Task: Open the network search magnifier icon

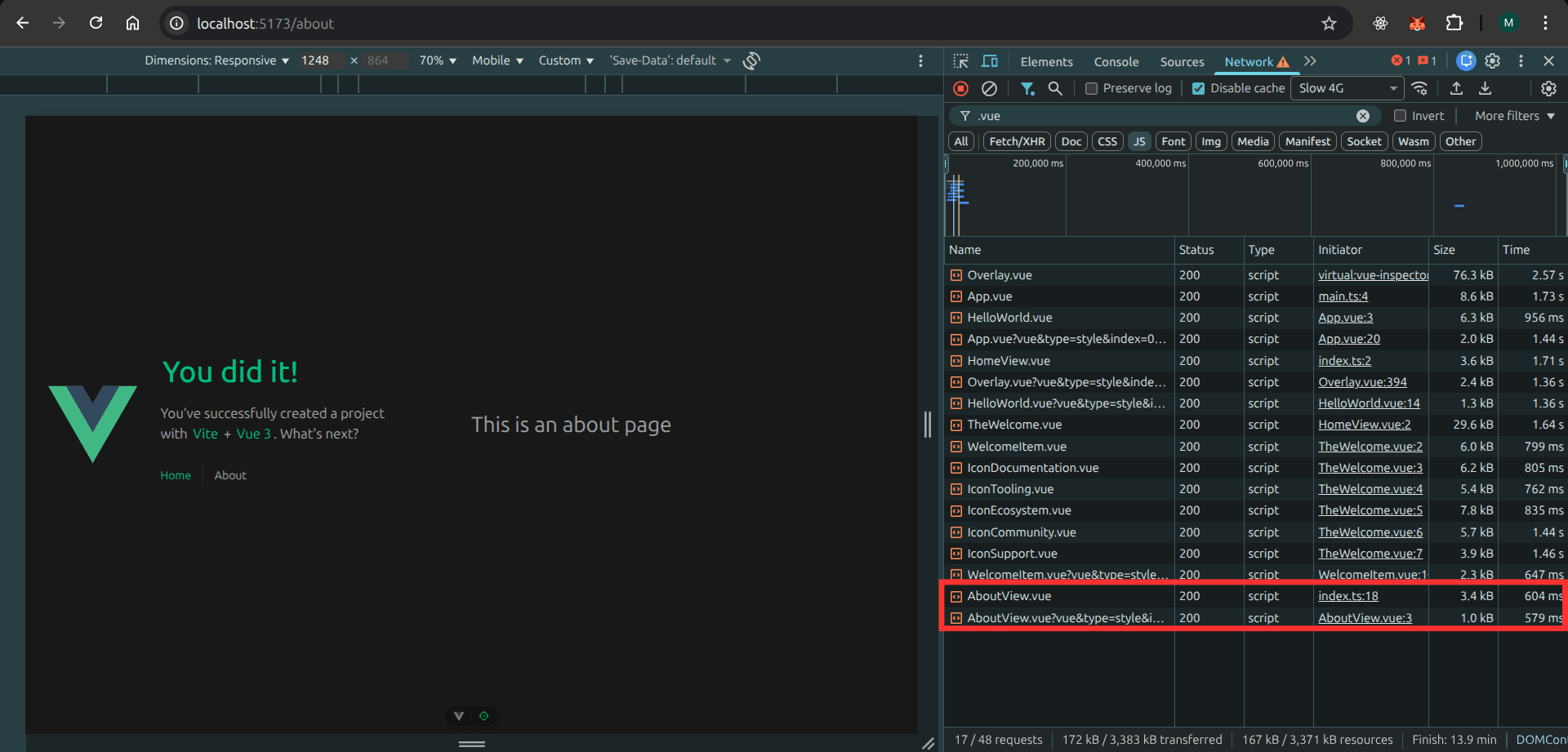Action: point(1055,88)
